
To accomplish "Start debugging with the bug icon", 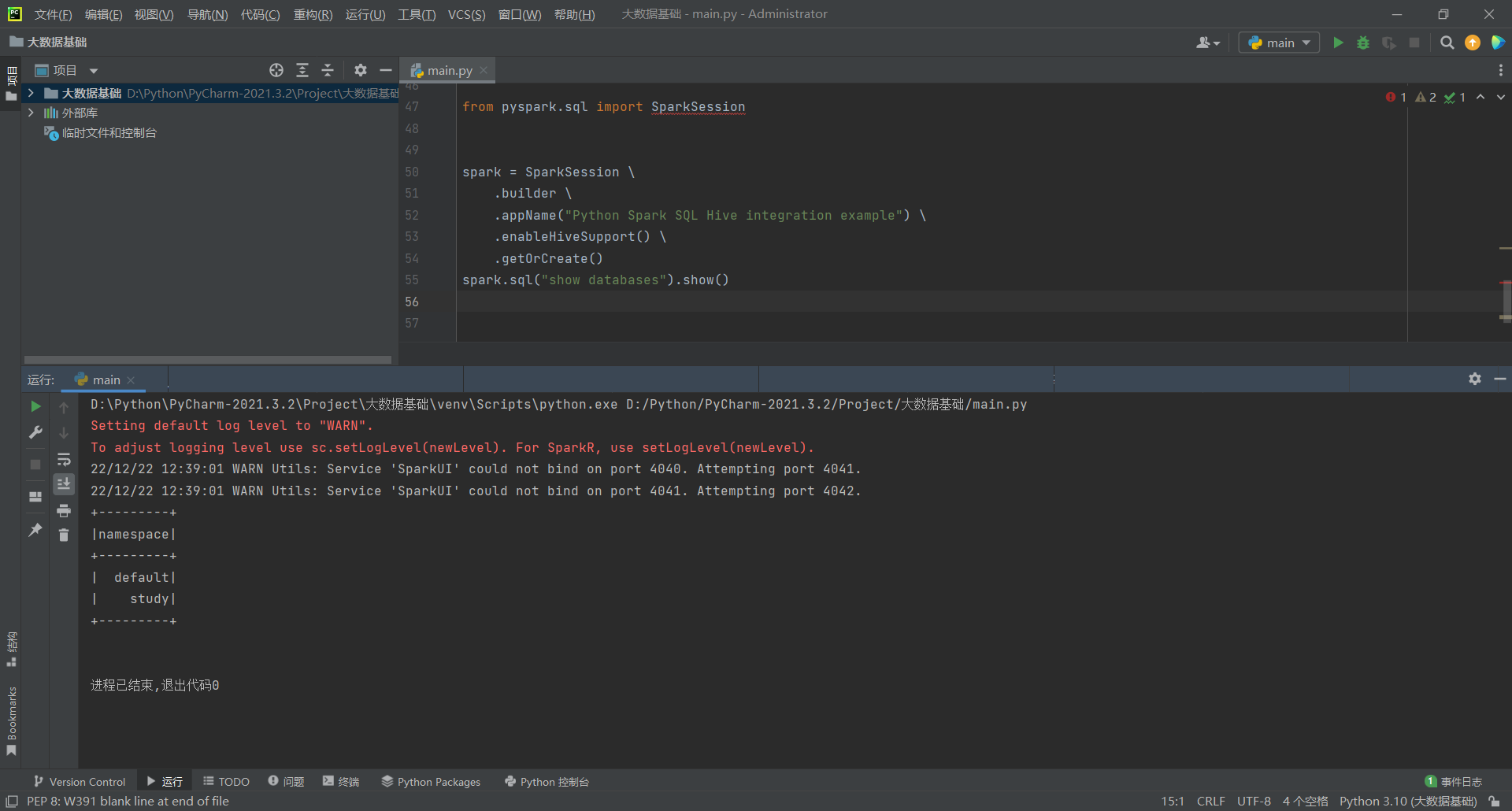I will coord(1363,43).
